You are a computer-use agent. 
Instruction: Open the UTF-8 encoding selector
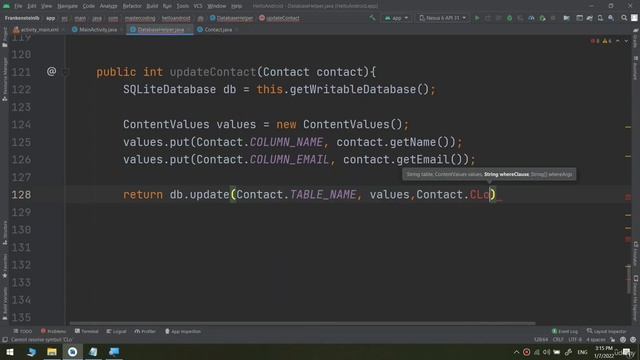(x=575, y=340)
